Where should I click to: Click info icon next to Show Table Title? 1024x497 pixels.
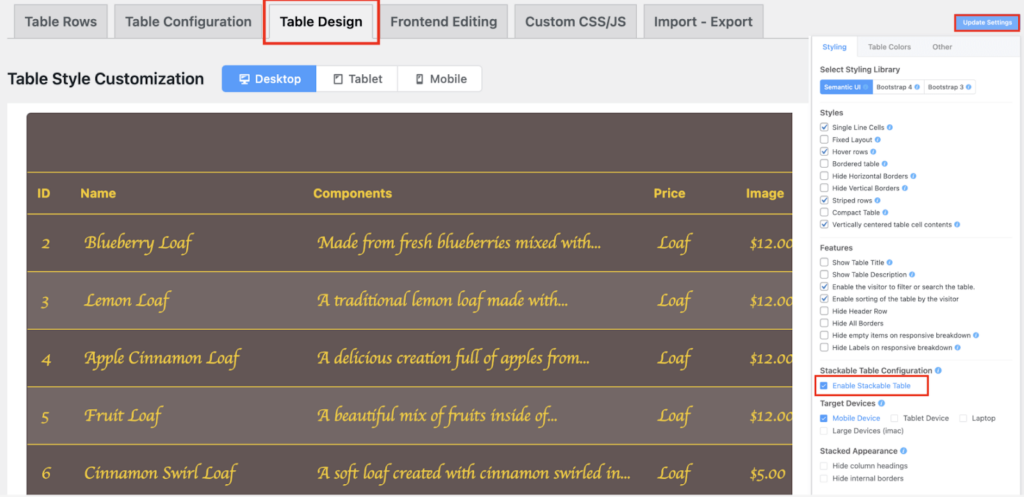point(889,263)
